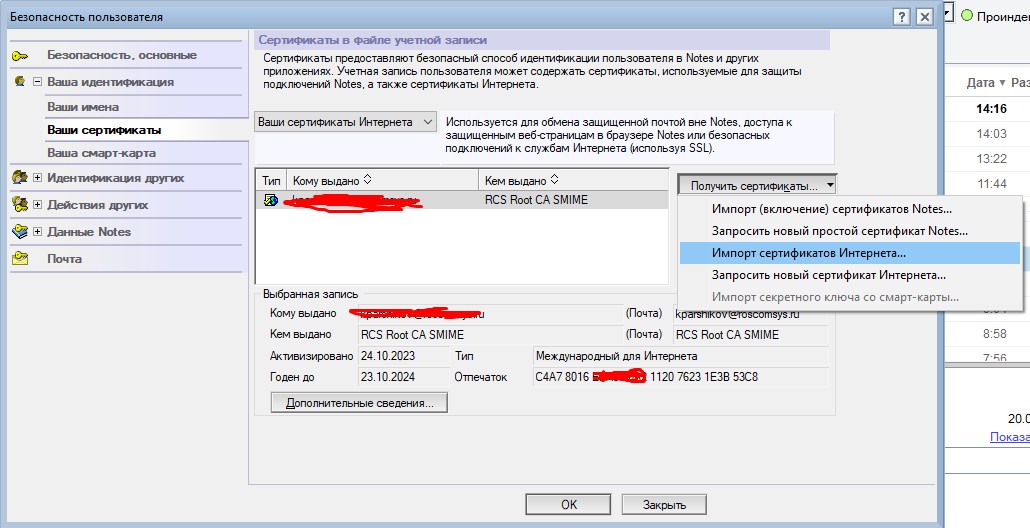Screen dimensions: 1030x528
Task: Click the green Проиндексирован status indicator
Action: (966, 15)
